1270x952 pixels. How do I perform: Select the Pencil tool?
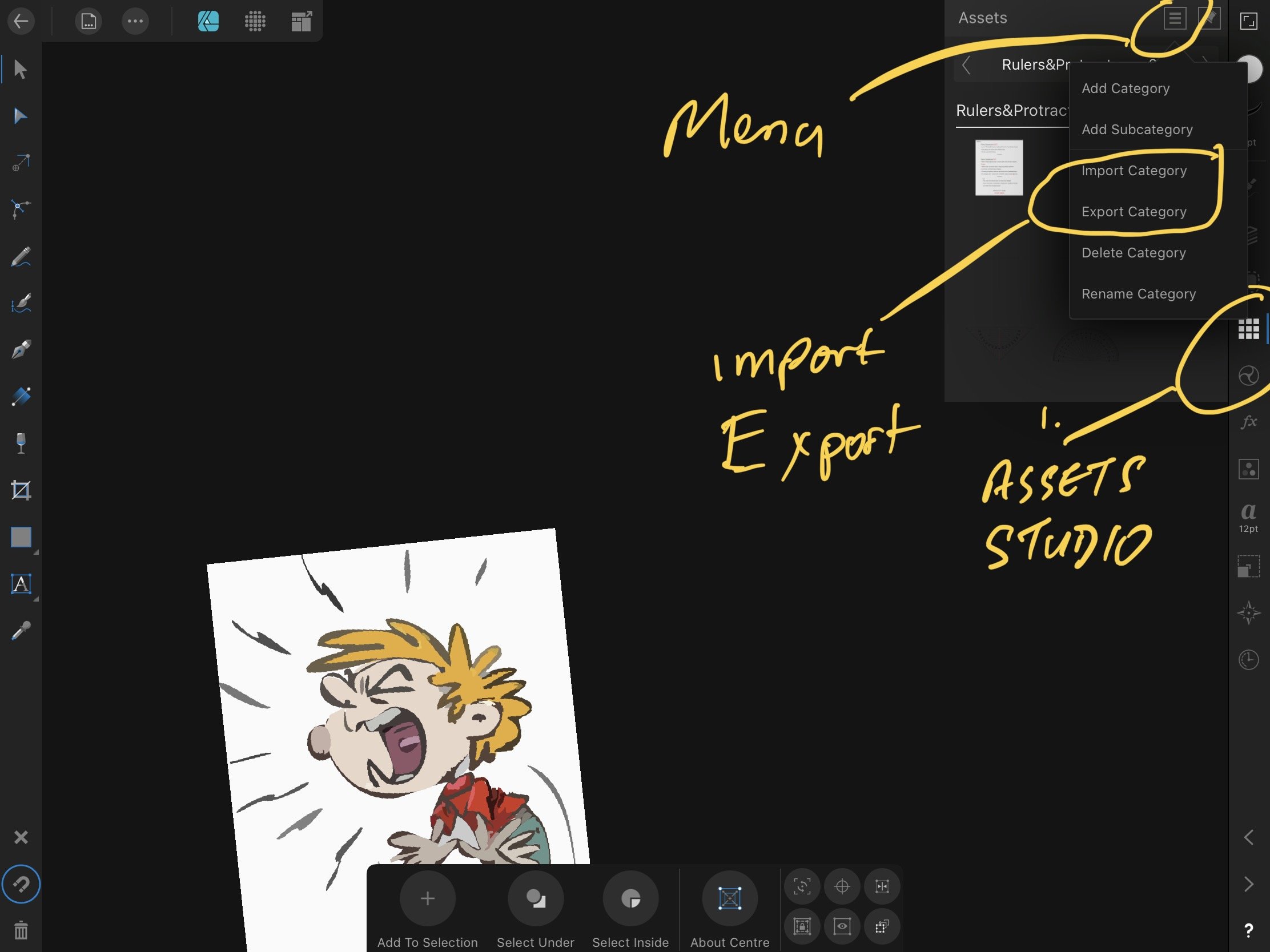(x=21, y=256)
